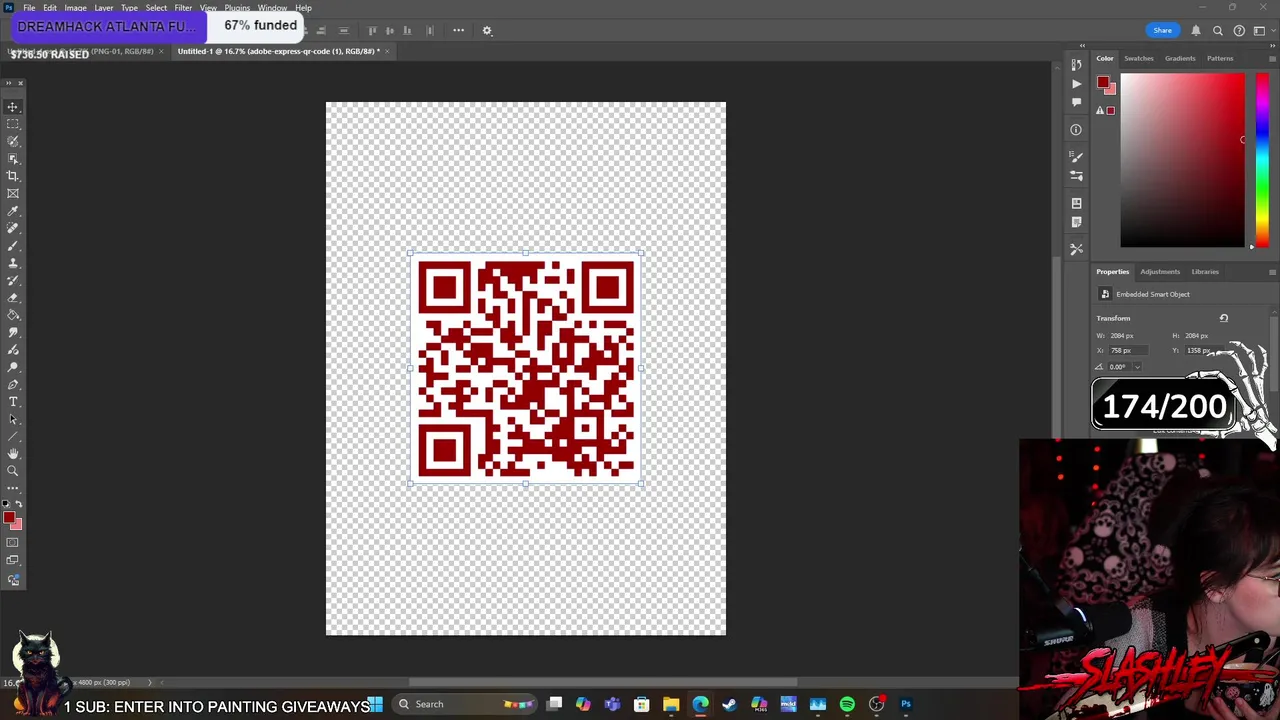
Task: Expand the icon strip double-arrow
Action: click(x=1082, y=45)
